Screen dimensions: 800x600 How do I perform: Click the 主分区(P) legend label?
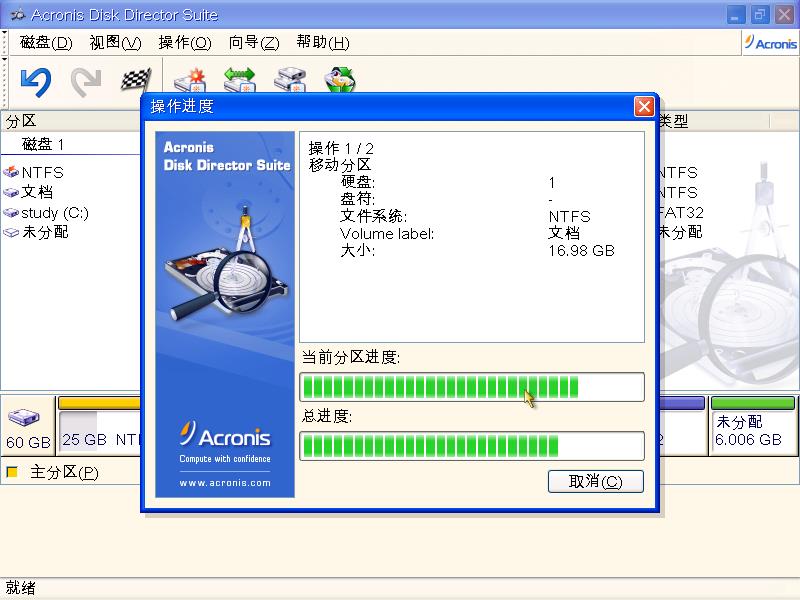(x=64, y=473)
